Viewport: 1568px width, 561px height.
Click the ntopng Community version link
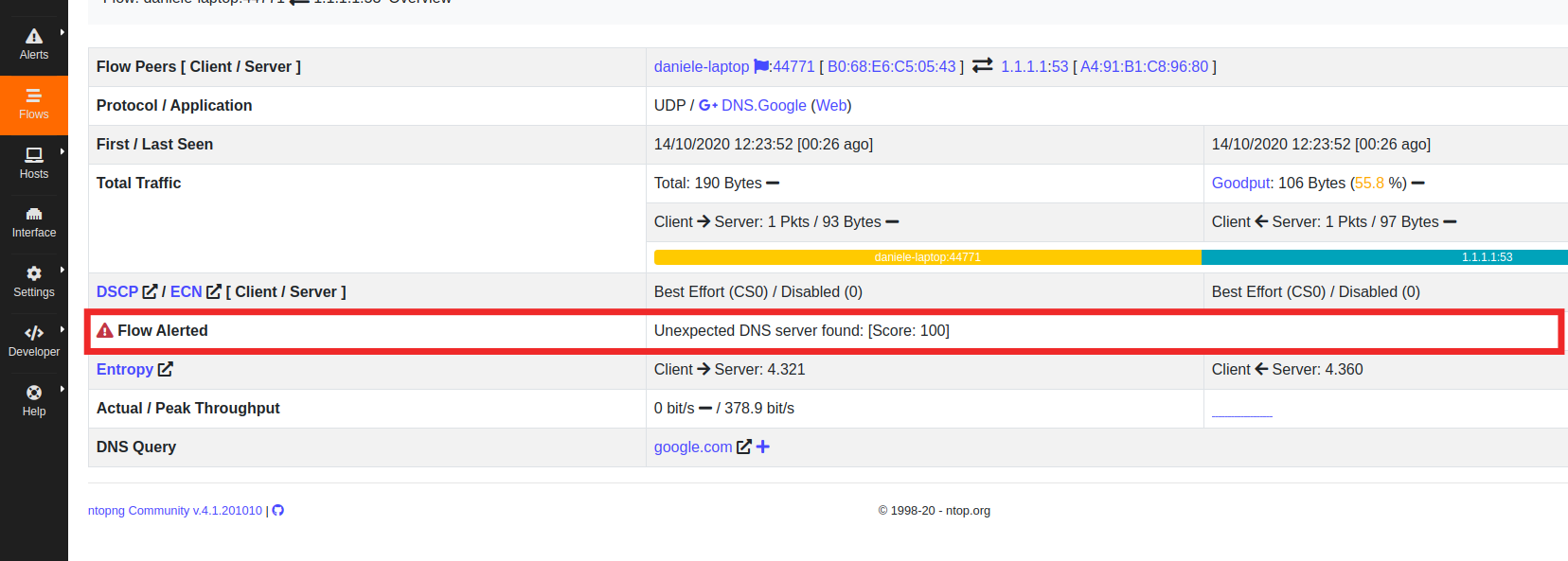(175, 511)
